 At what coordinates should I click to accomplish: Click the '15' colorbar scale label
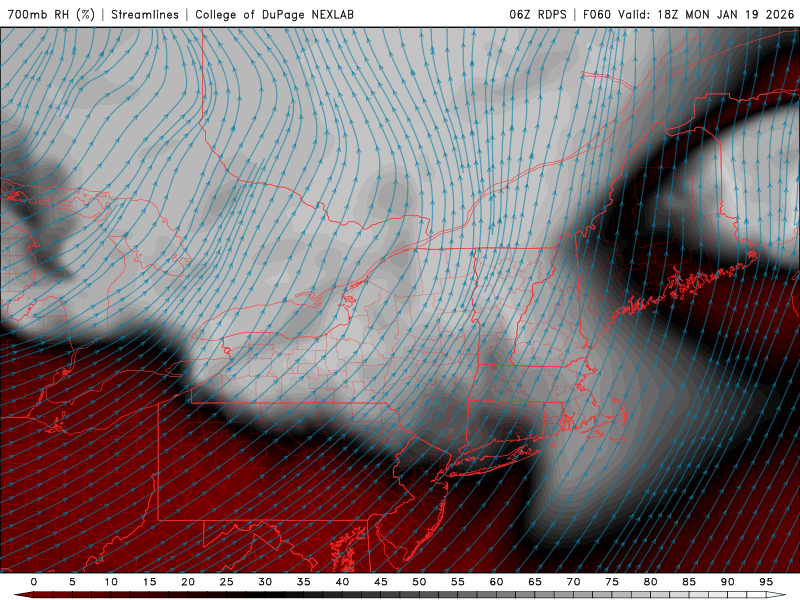[149, 582]
